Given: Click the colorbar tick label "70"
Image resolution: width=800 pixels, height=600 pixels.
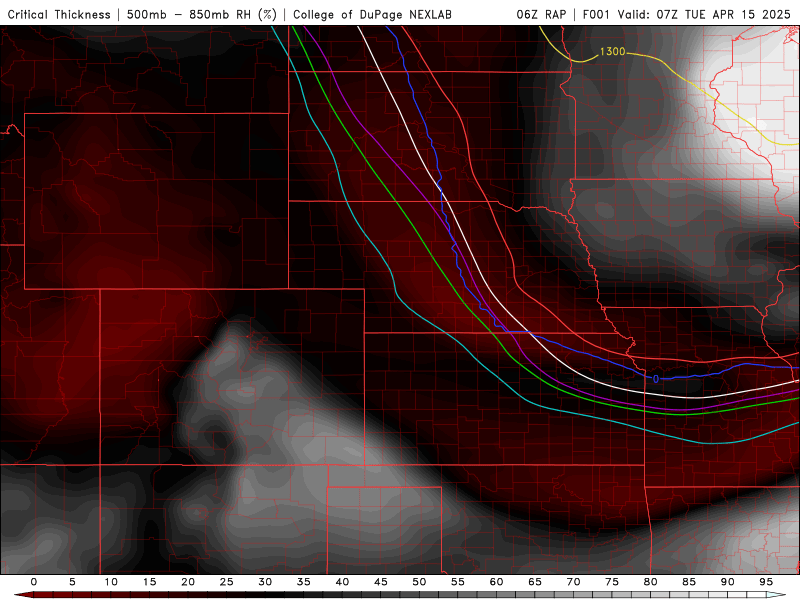Looking at the screenshot, I should (573, 582).
